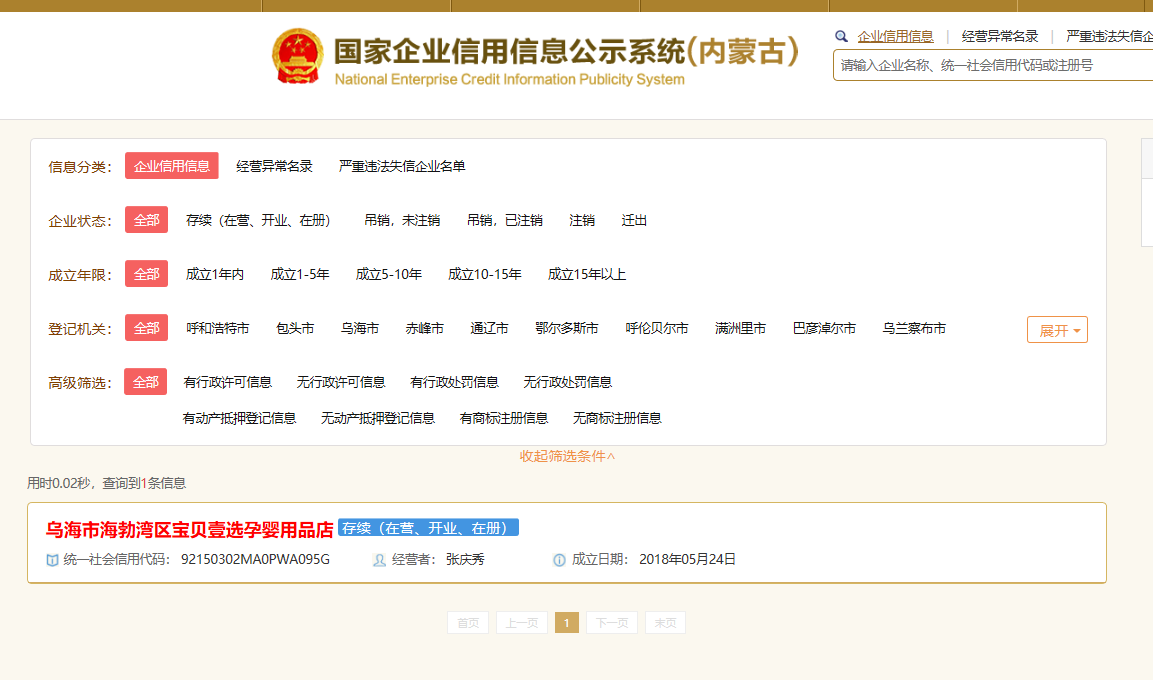Filter by 成立10-15年
Image resolution: width=1153 pixels, height=680 pixels.
(485, 274)
